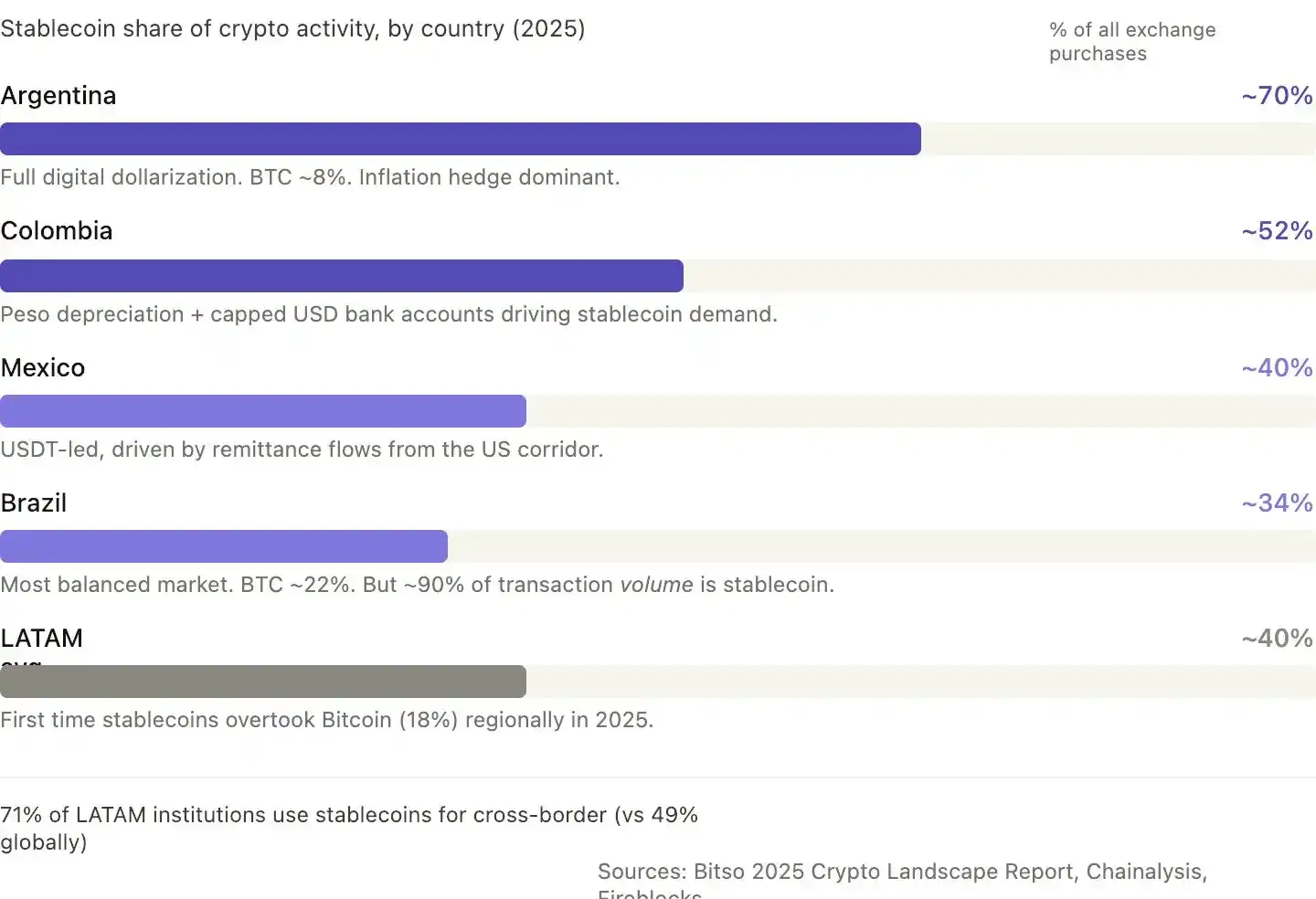1316x899 pixels.
Task: Click the Argentina country label
Action: pos(58,96)
